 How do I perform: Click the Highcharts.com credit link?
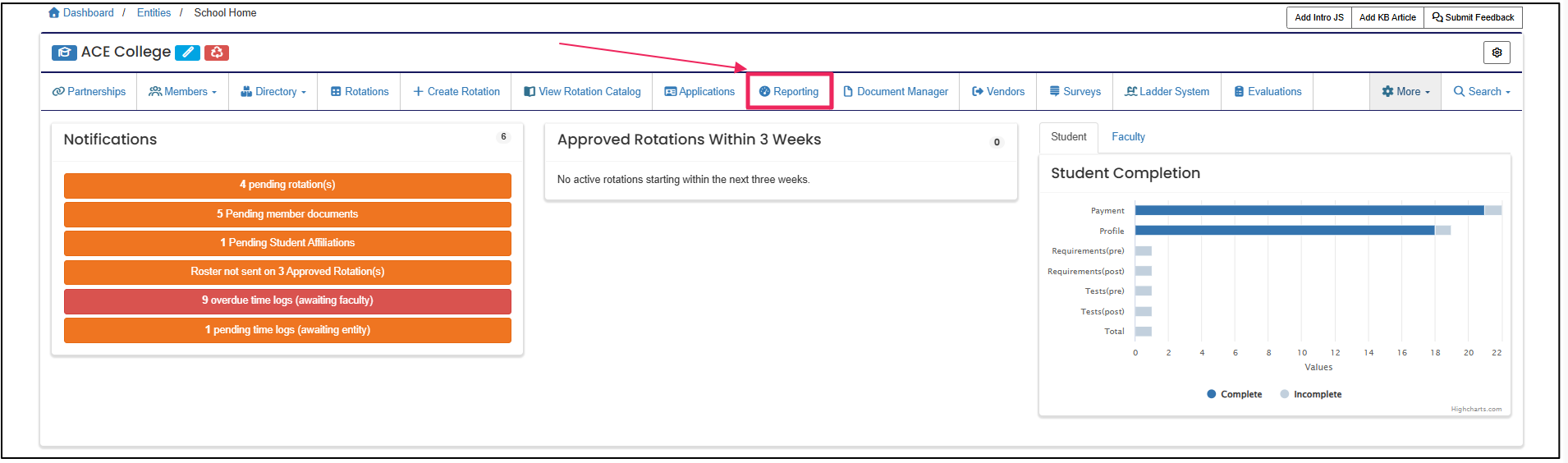[1476, 409]
